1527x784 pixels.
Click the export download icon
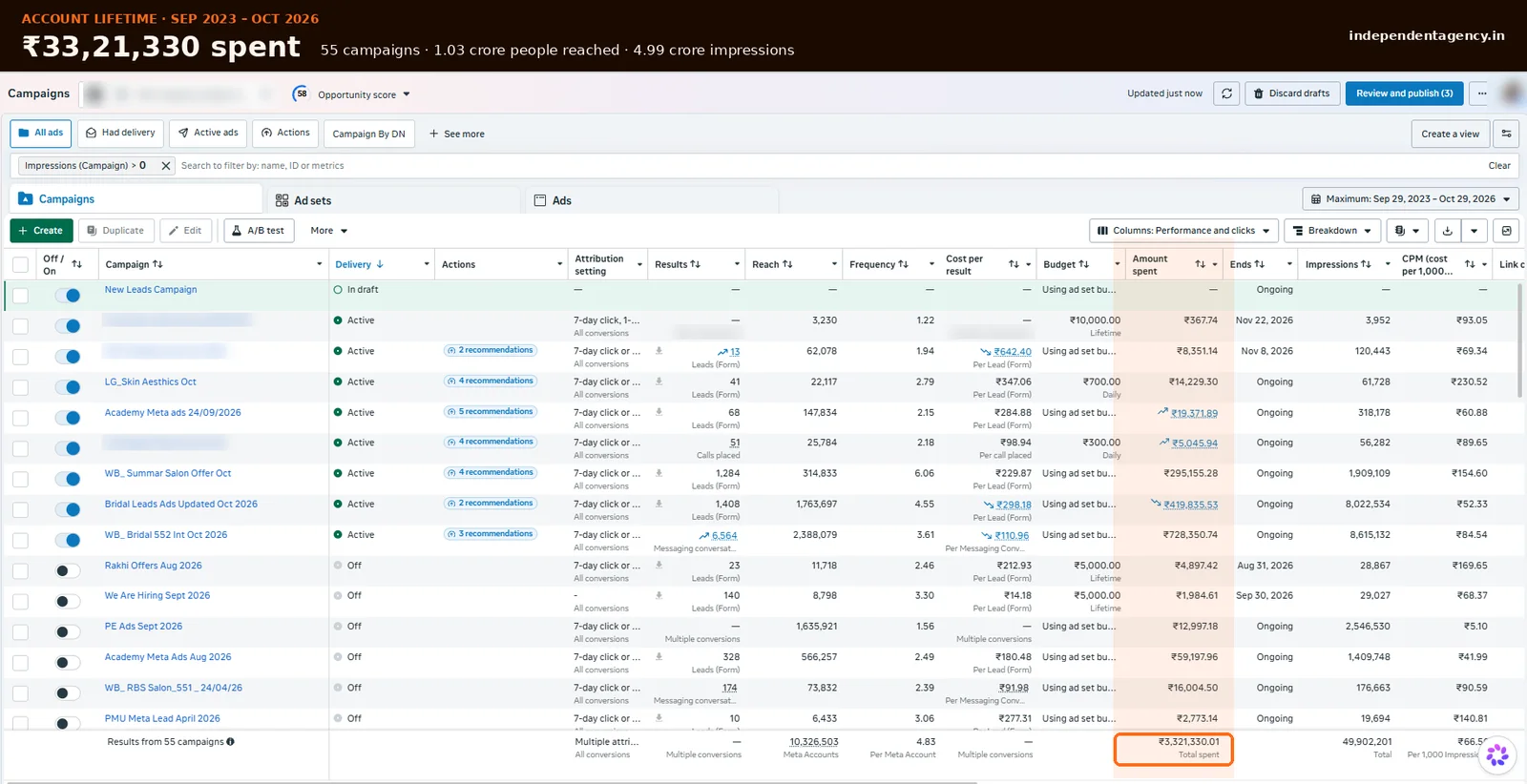[1448, 231]
